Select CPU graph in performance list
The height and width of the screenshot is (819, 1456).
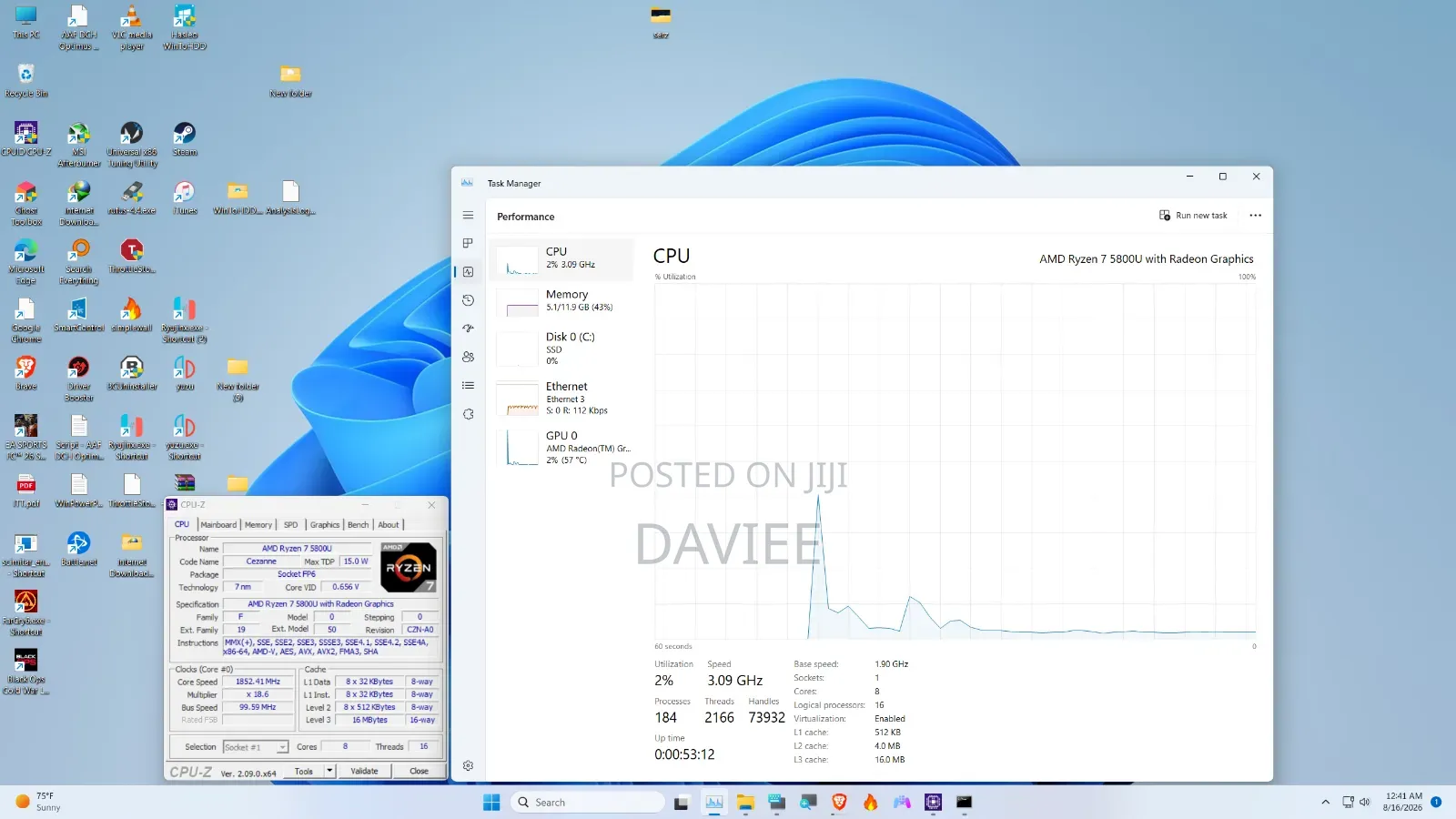click(561, 260)
